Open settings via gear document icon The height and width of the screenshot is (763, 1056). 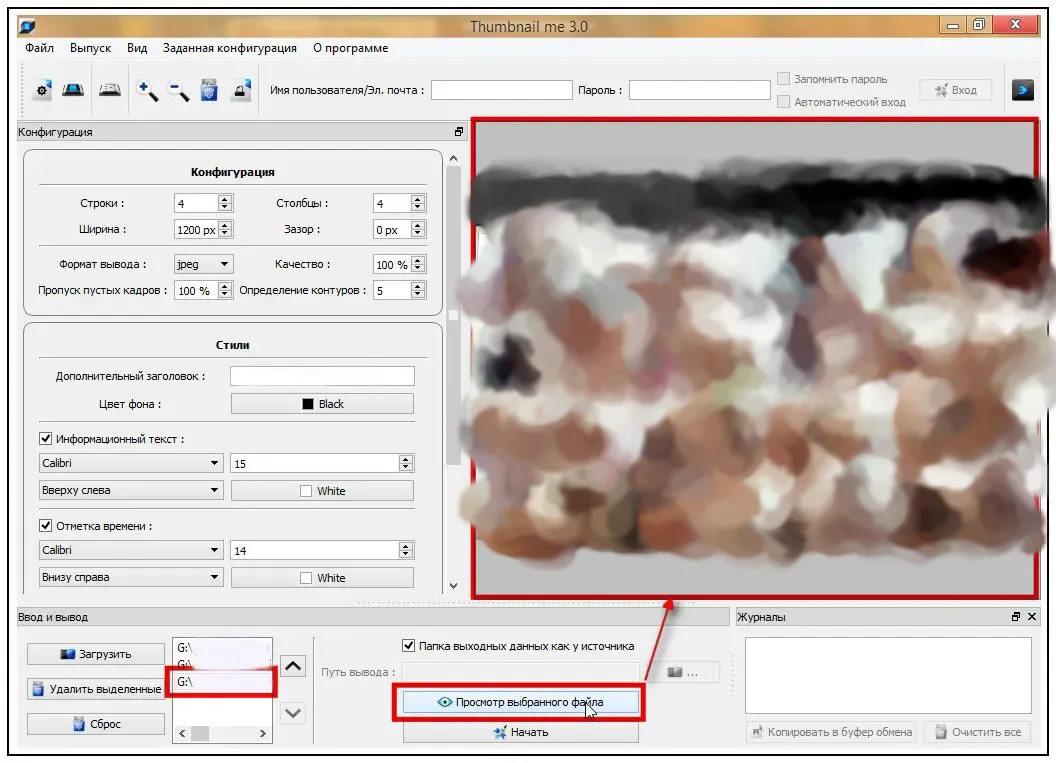(x=42, y=90)
